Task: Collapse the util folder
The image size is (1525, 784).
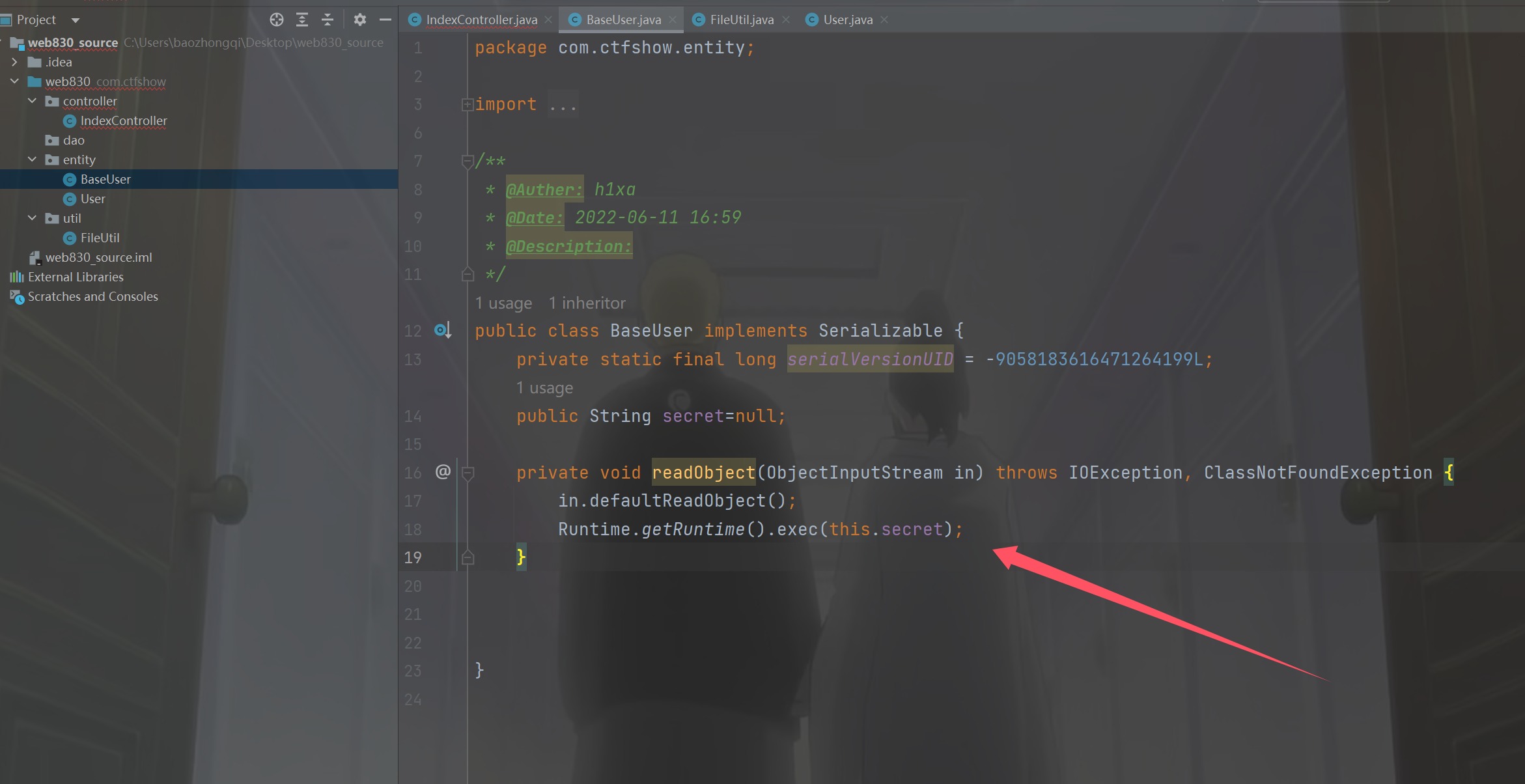Action: coord(32,218)
